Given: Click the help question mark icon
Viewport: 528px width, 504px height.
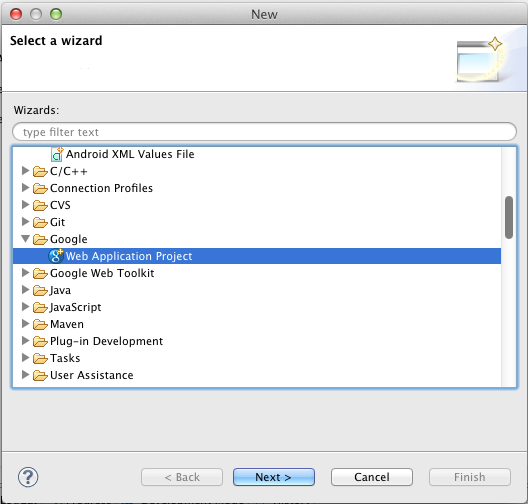Looking at the screenshot, I should tap(28, 477).
